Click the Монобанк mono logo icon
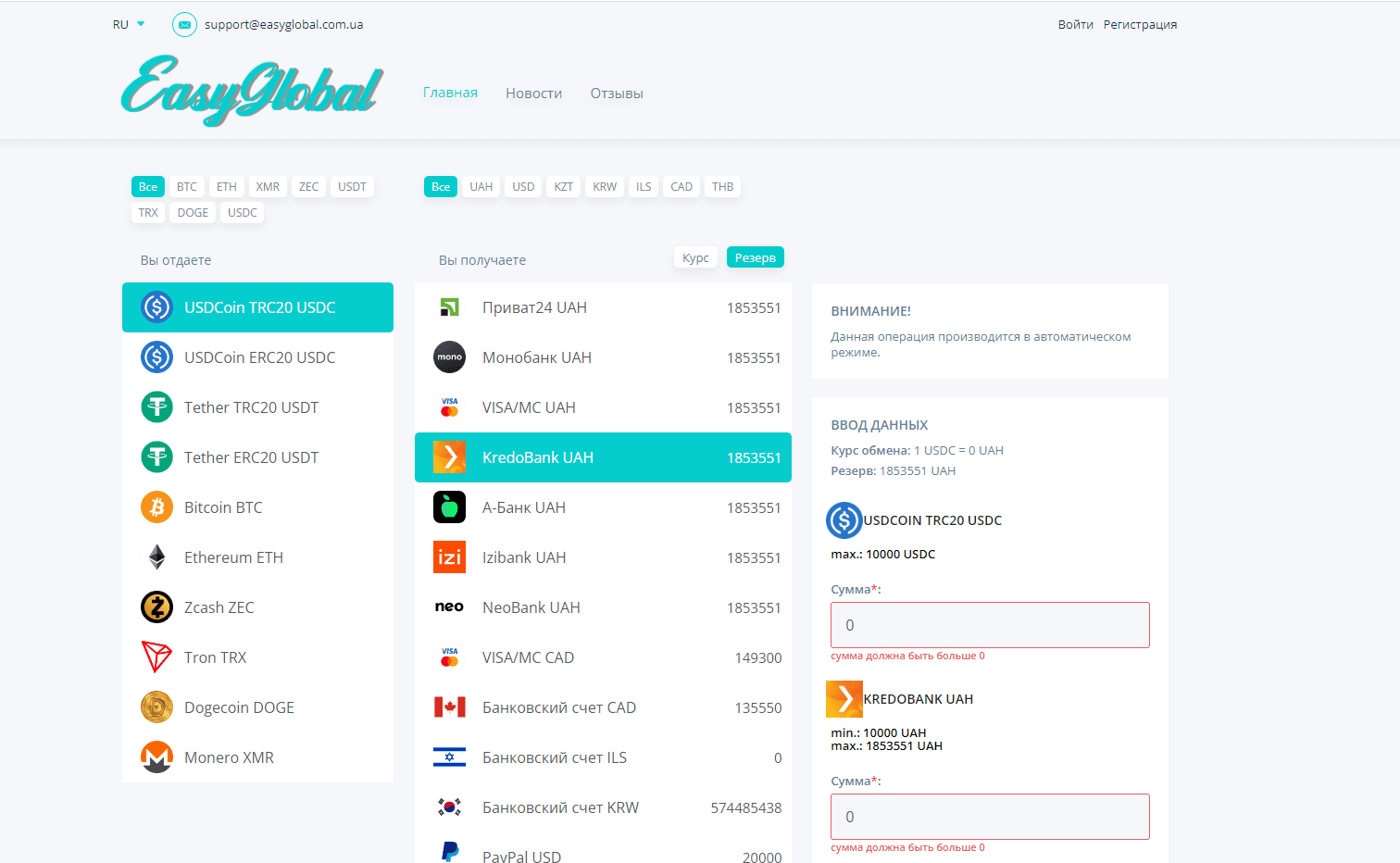 (449, 356)
